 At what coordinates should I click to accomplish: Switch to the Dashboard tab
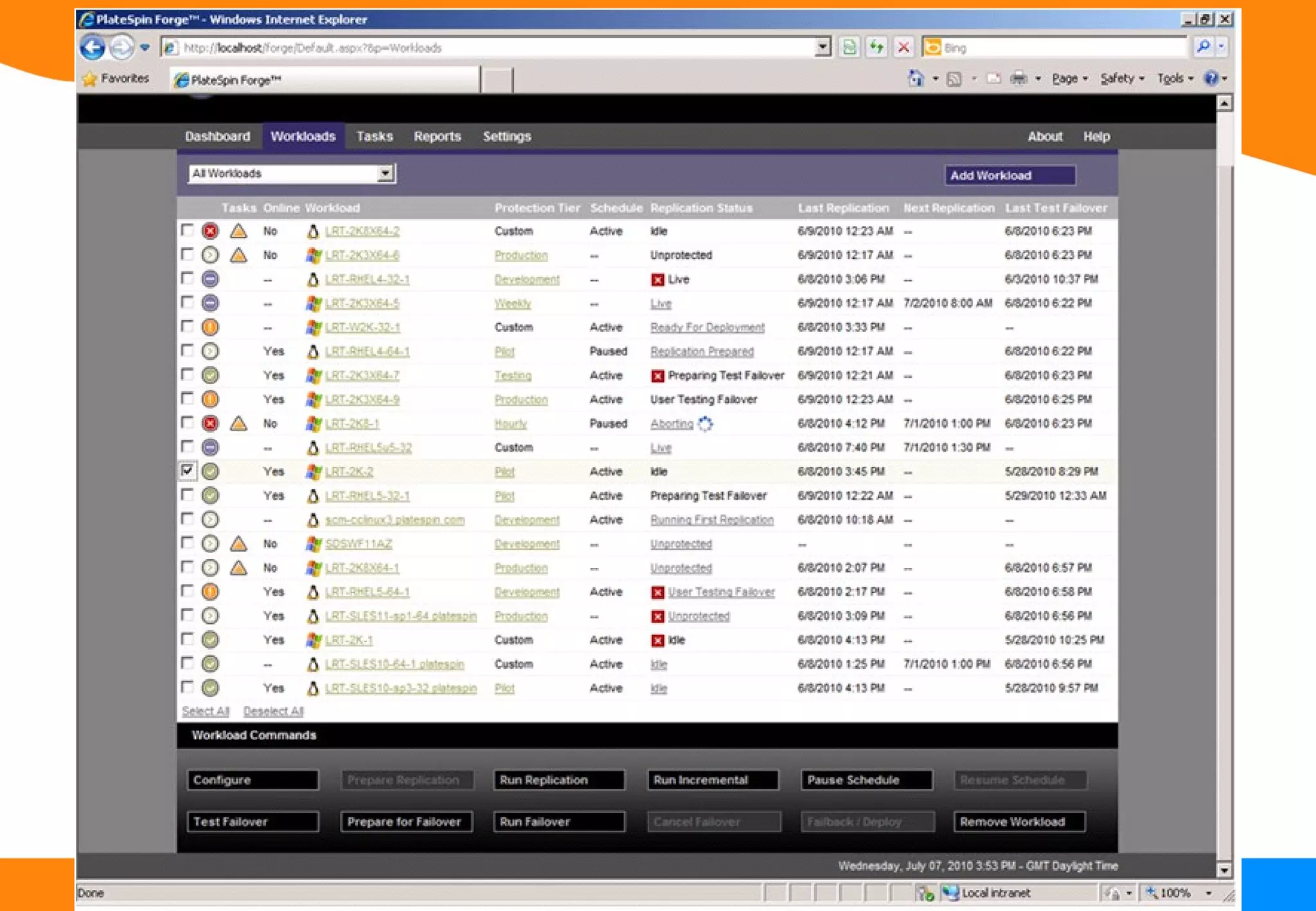(x=217, y=136)
